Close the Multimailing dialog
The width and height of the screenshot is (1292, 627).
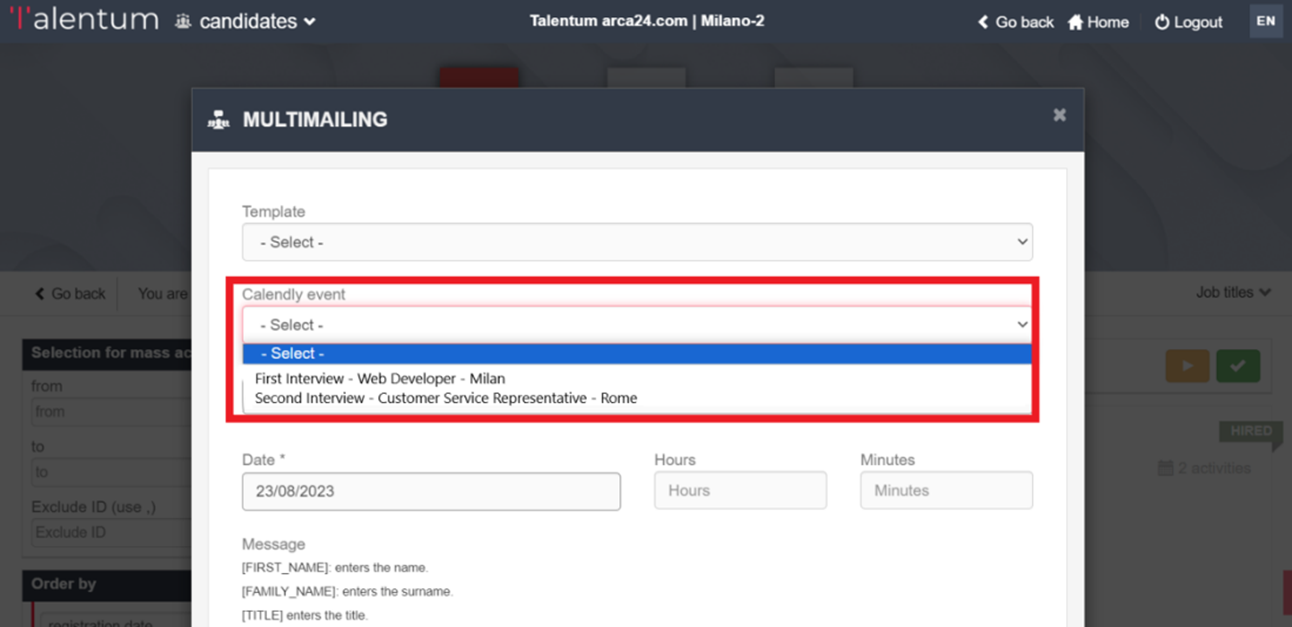click(1060, 115)
